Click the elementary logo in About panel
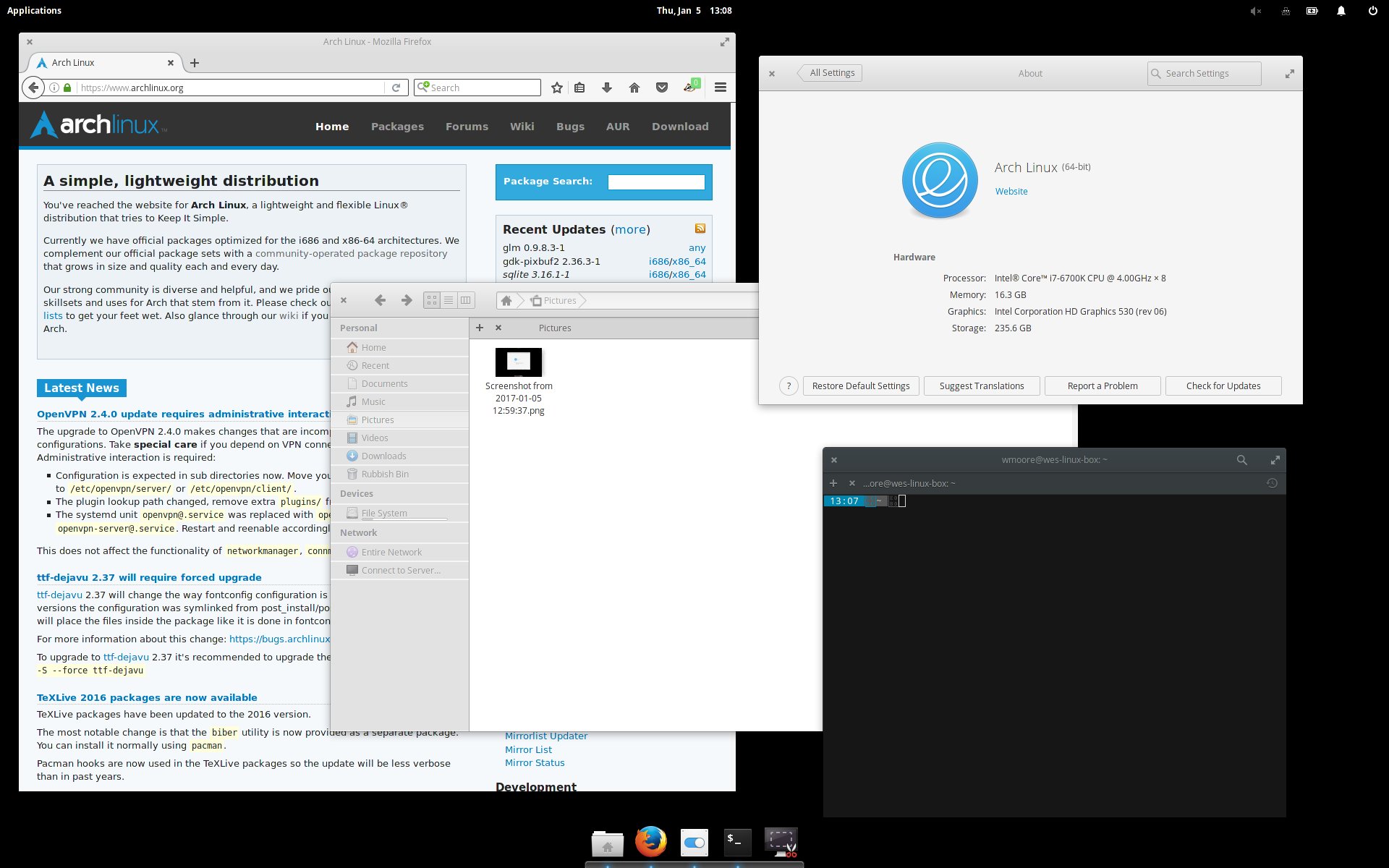1389x868 pixels. point(940,181)
